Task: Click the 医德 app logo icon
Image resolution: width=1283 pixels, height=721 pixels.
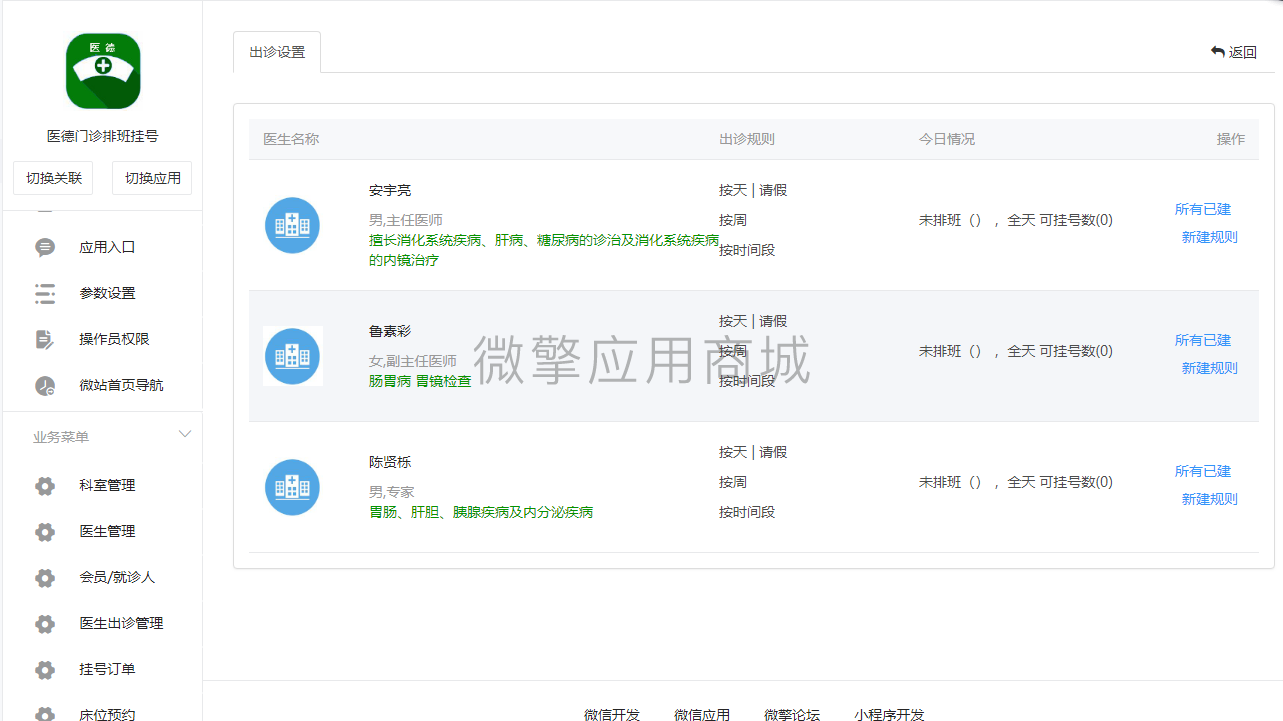Action: pyautogui.click(x=103, y=71)
